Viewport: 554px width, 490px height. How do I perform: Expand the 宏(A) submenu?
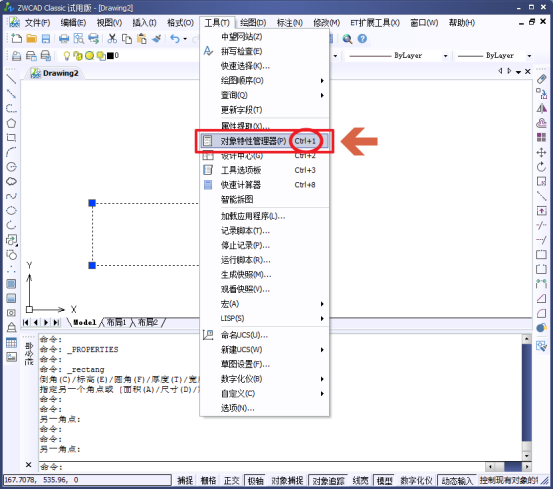click(x=265, y=303)
